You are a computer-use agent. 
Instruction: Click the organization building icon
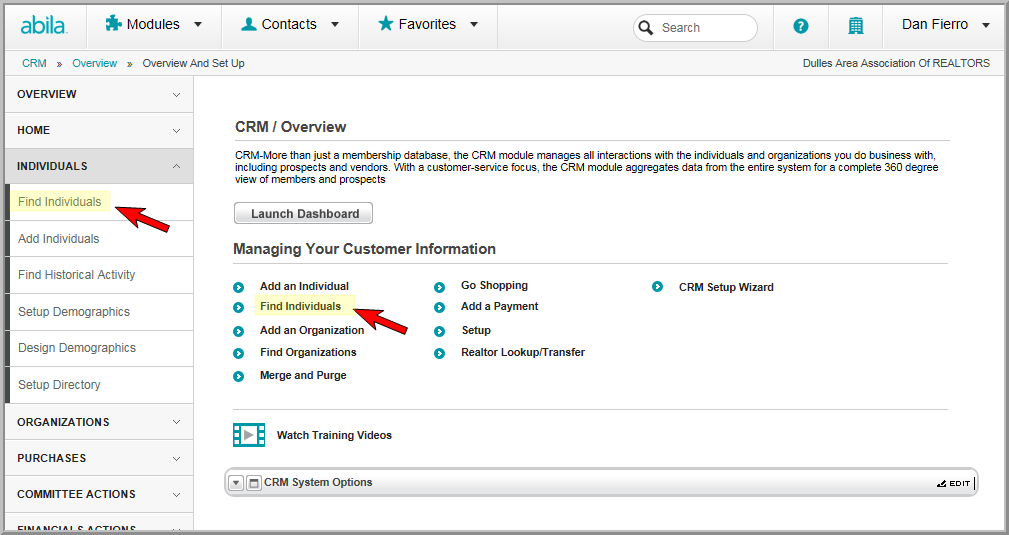(x=855, y=26)
